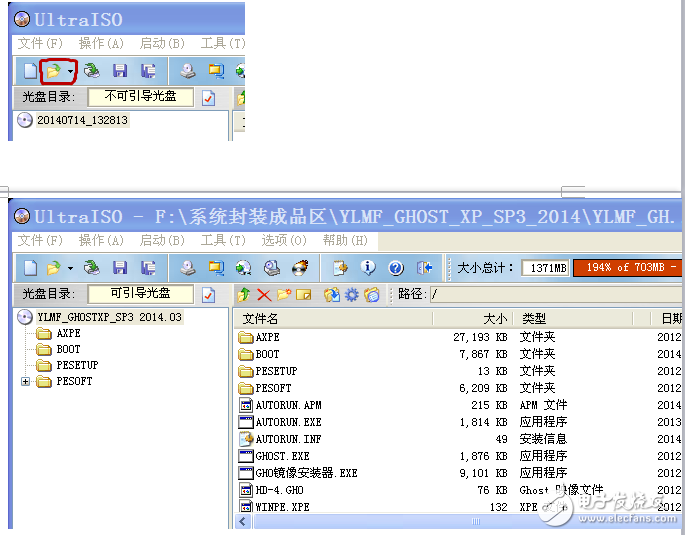685x535 pixels.
Task: Open 操作(A) menu in lower UltraISO window
Action: click(101, 240)
